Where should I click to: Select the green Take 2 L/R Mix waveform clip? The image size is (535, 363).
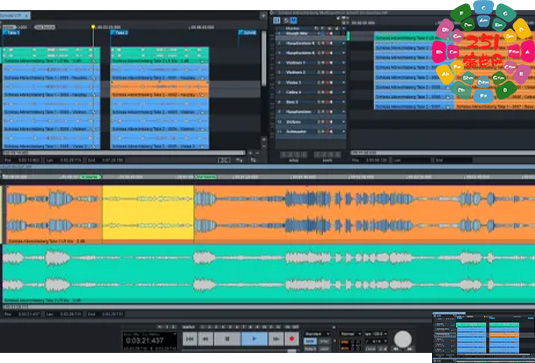(x=269, y=274)
